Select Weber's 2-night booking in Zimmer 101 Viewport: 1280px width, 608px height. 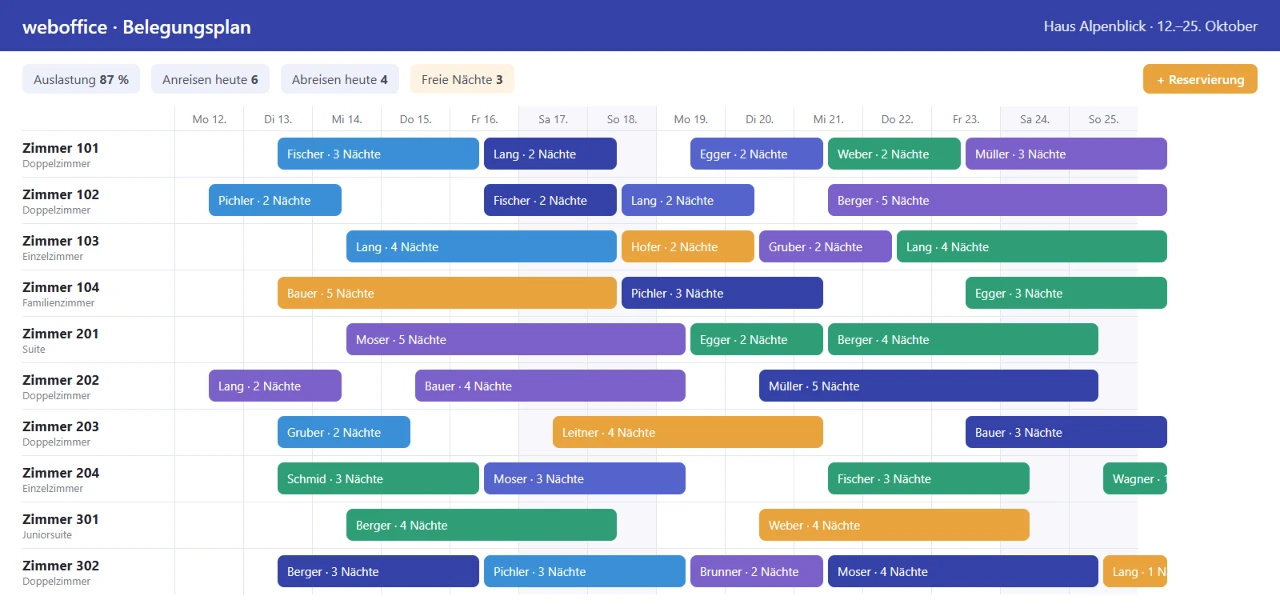pos(894,154)
